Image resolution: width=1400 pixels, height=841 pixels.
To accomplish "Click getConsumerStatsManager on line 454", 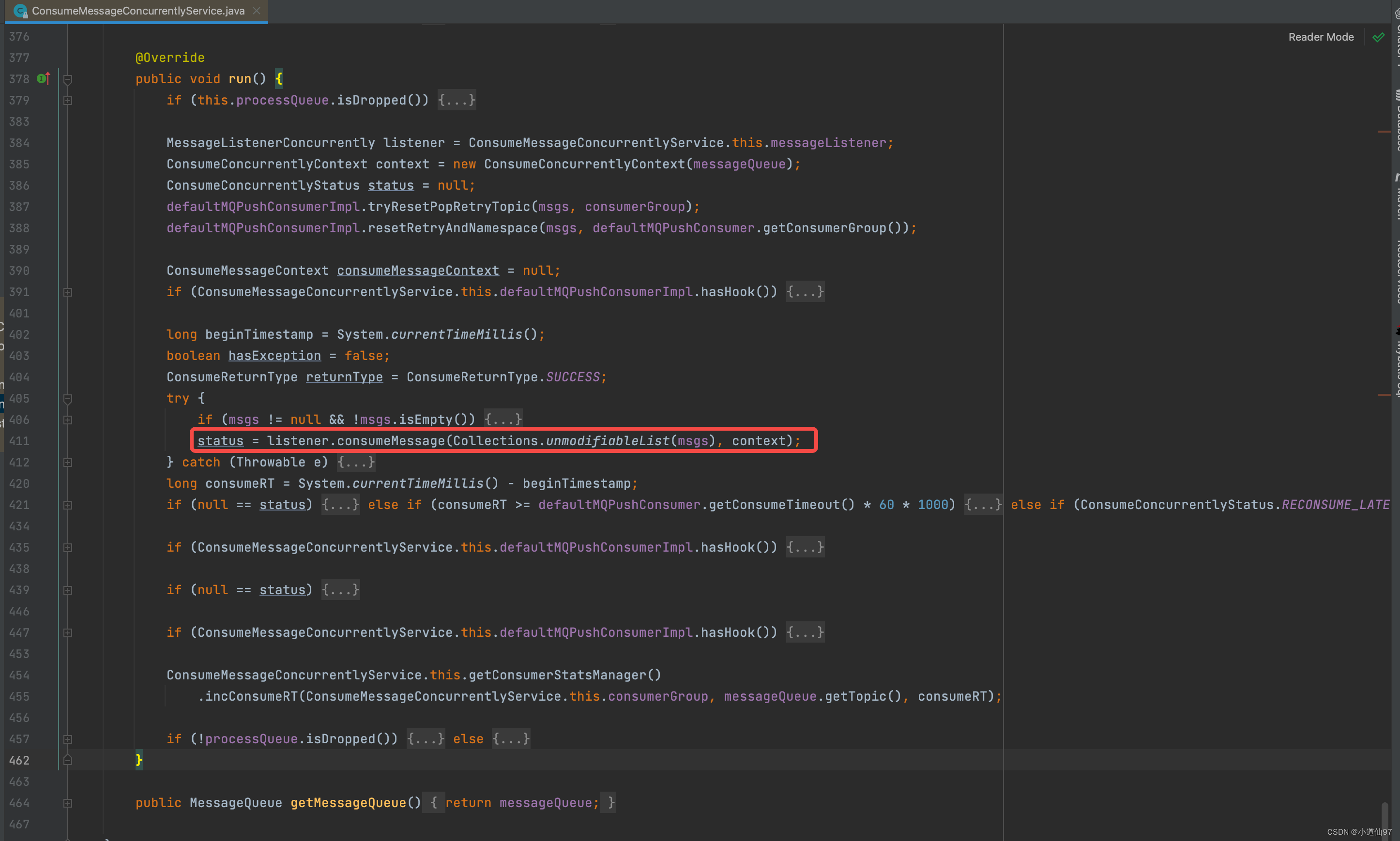I will (557, 675).
